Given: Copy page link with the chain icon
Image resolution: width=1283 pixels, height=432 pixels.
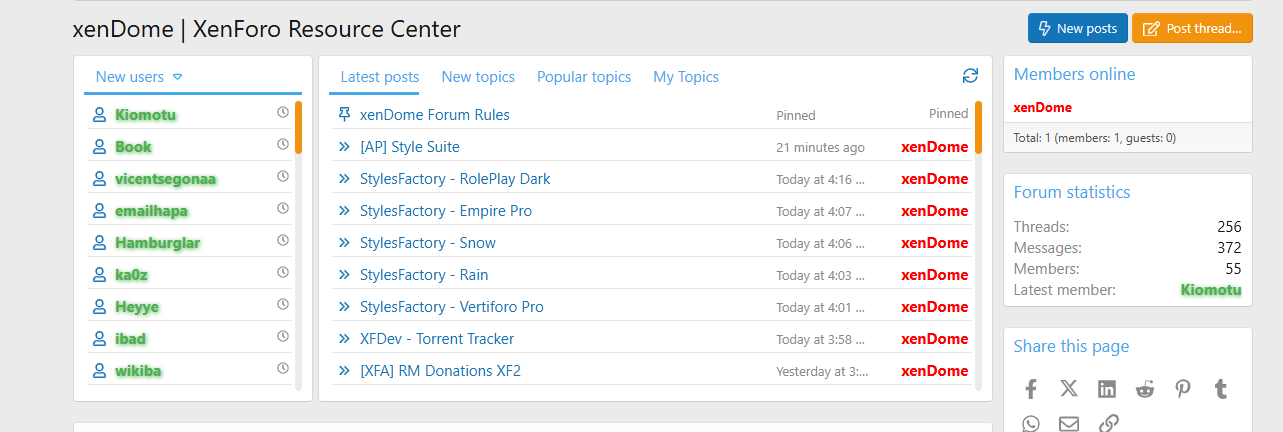Looking at the screenshot, I should pos(1108,424).
